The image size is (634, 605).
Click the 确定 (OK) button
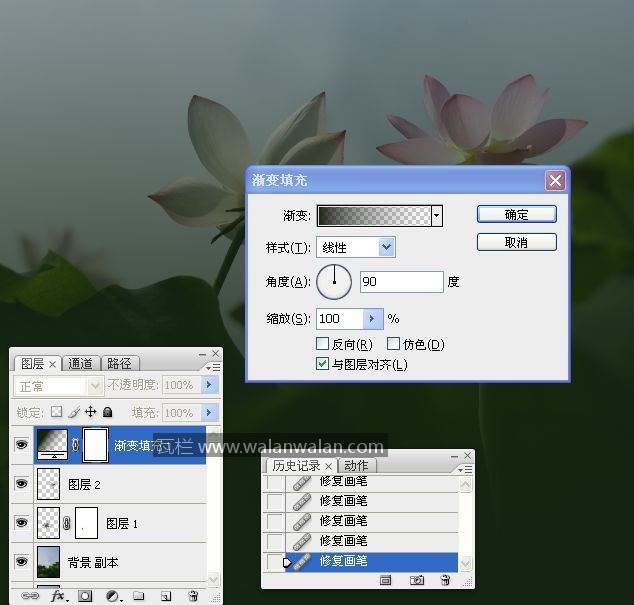pyautogui.click(x=516, y=214)
